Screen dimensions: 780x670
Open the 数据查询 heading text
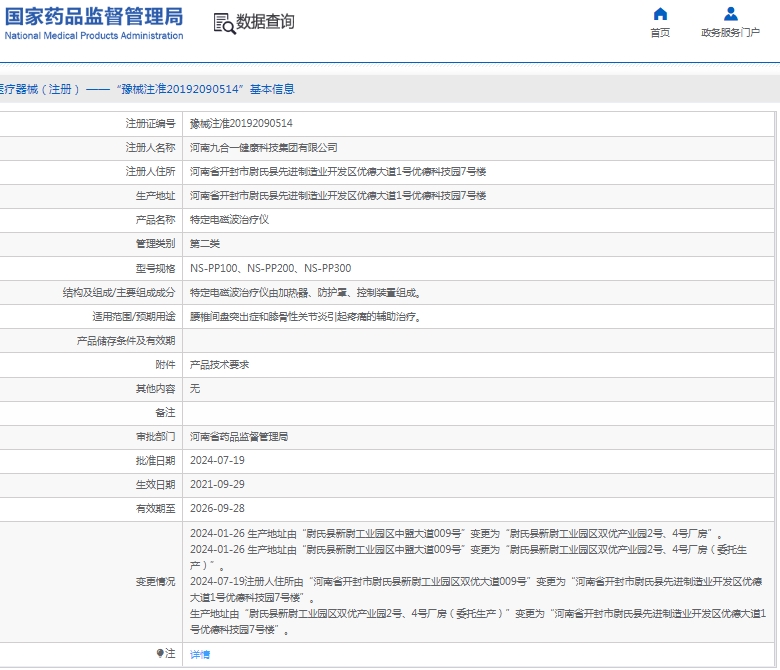click(x=265, y=22)
